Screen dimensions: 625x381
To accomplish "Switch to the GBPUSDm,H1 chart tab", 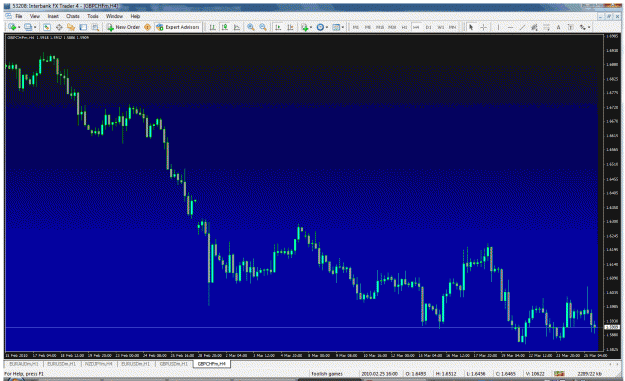I will (173, 364).
